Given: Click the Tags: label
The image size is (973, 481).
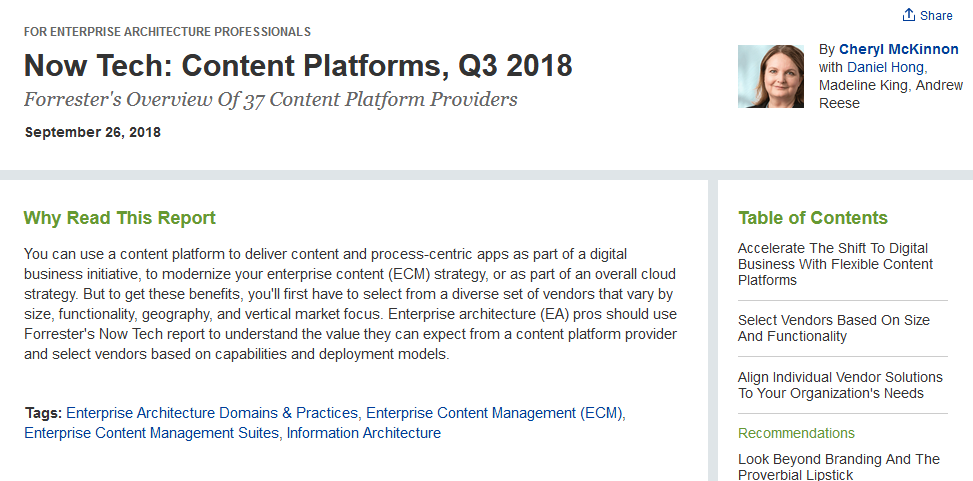Looking at the screenshot, I should click(x=43, y=413).
